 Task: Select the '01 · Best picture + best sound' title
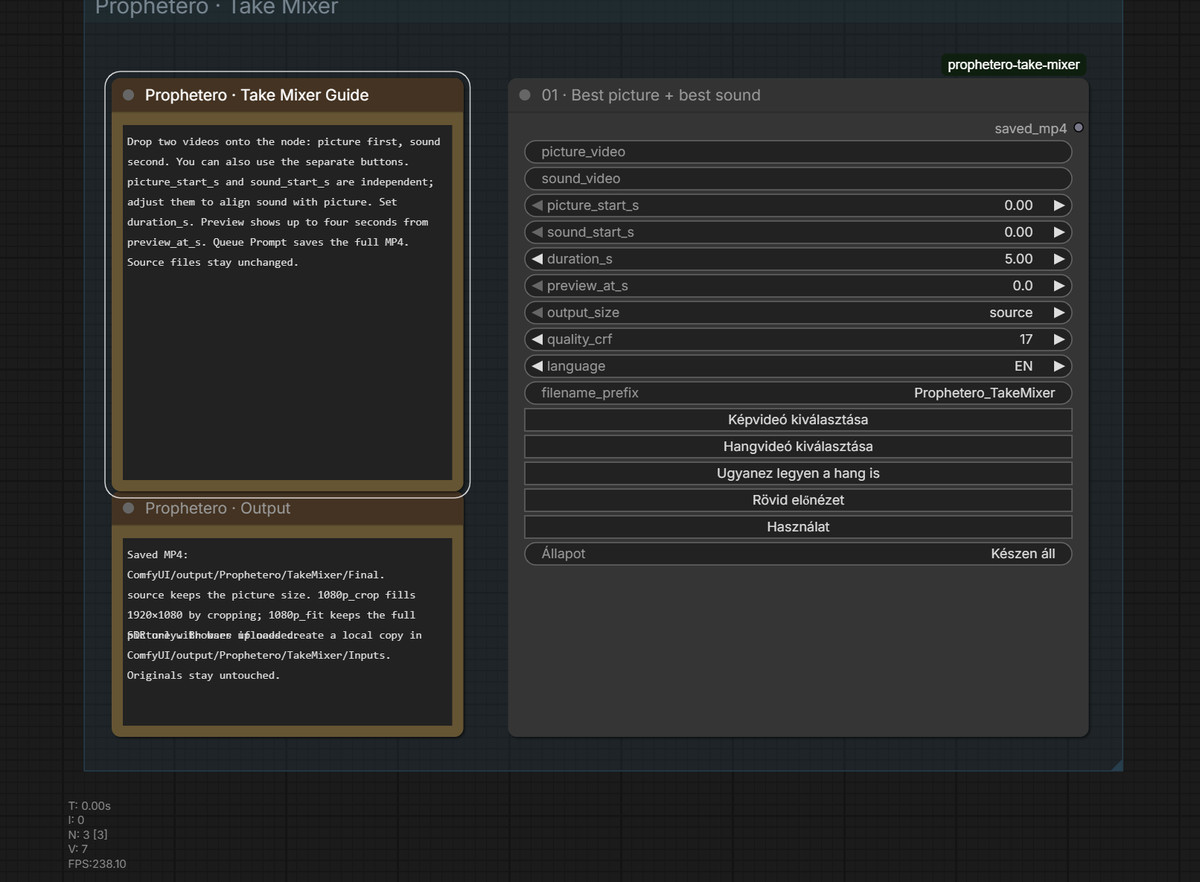(651, 95)
